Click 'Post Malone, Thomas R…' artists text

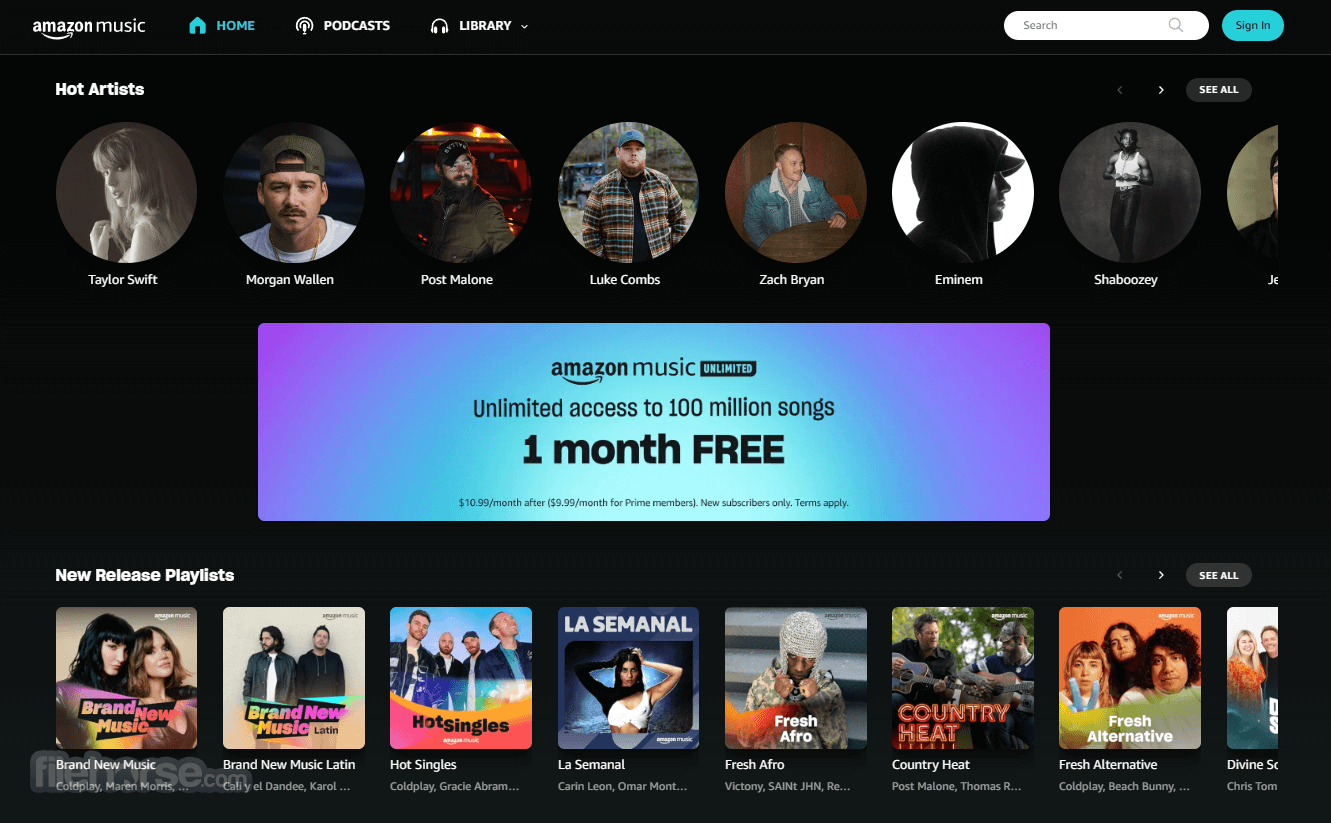coord(957,787)
